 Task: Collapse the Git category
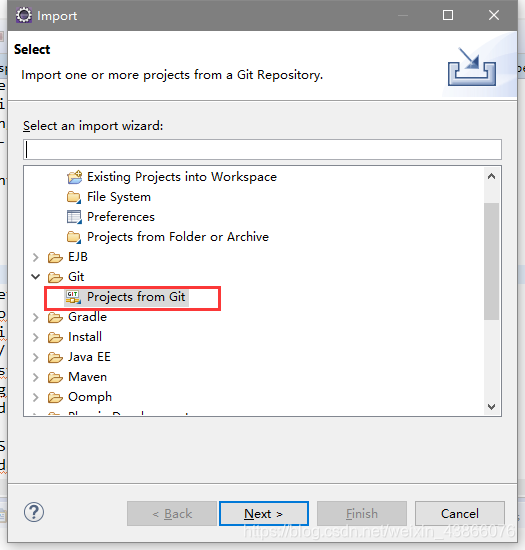35,277
